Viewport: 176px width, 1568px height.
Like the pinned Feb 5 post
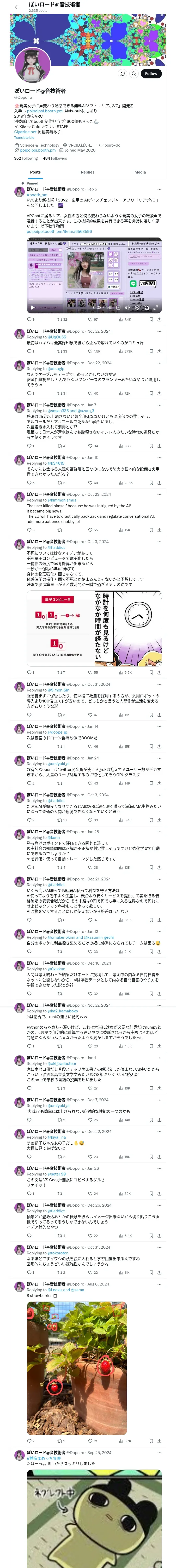pyautogui.click(x=93, y=319)
